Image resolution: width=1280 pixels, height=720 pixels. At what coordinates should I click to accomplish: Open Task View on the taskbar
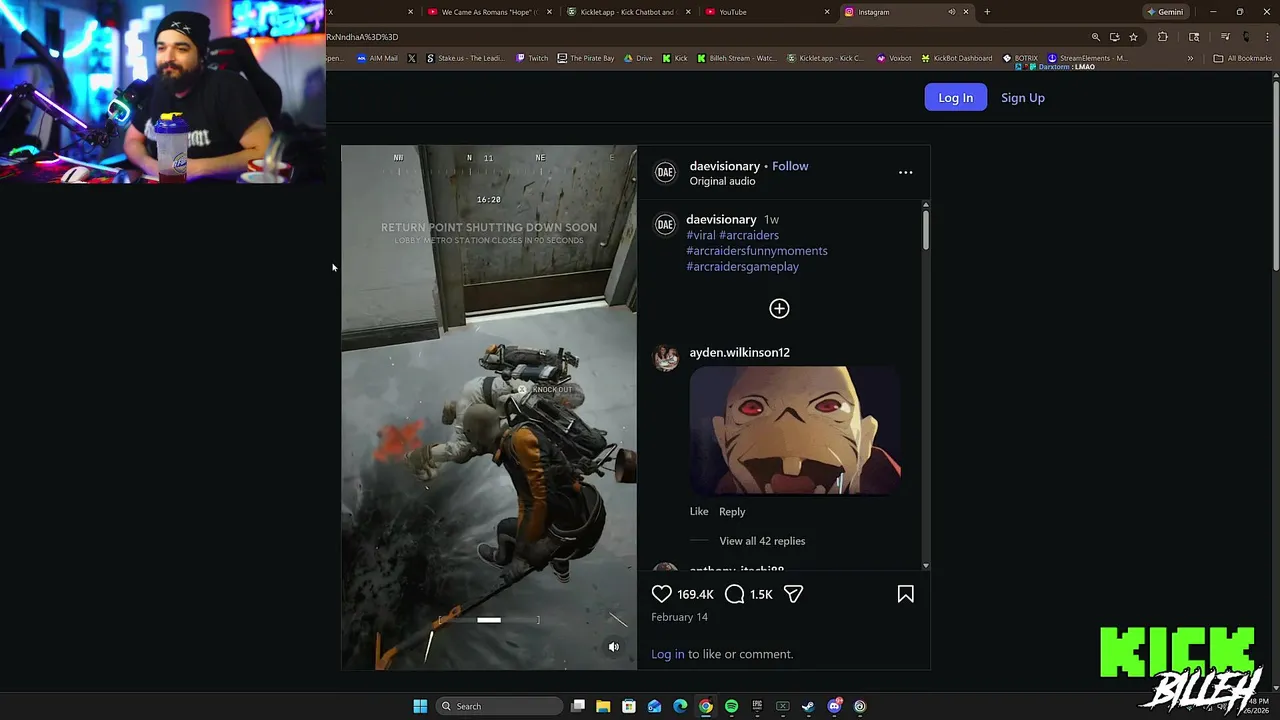(577, 706)
